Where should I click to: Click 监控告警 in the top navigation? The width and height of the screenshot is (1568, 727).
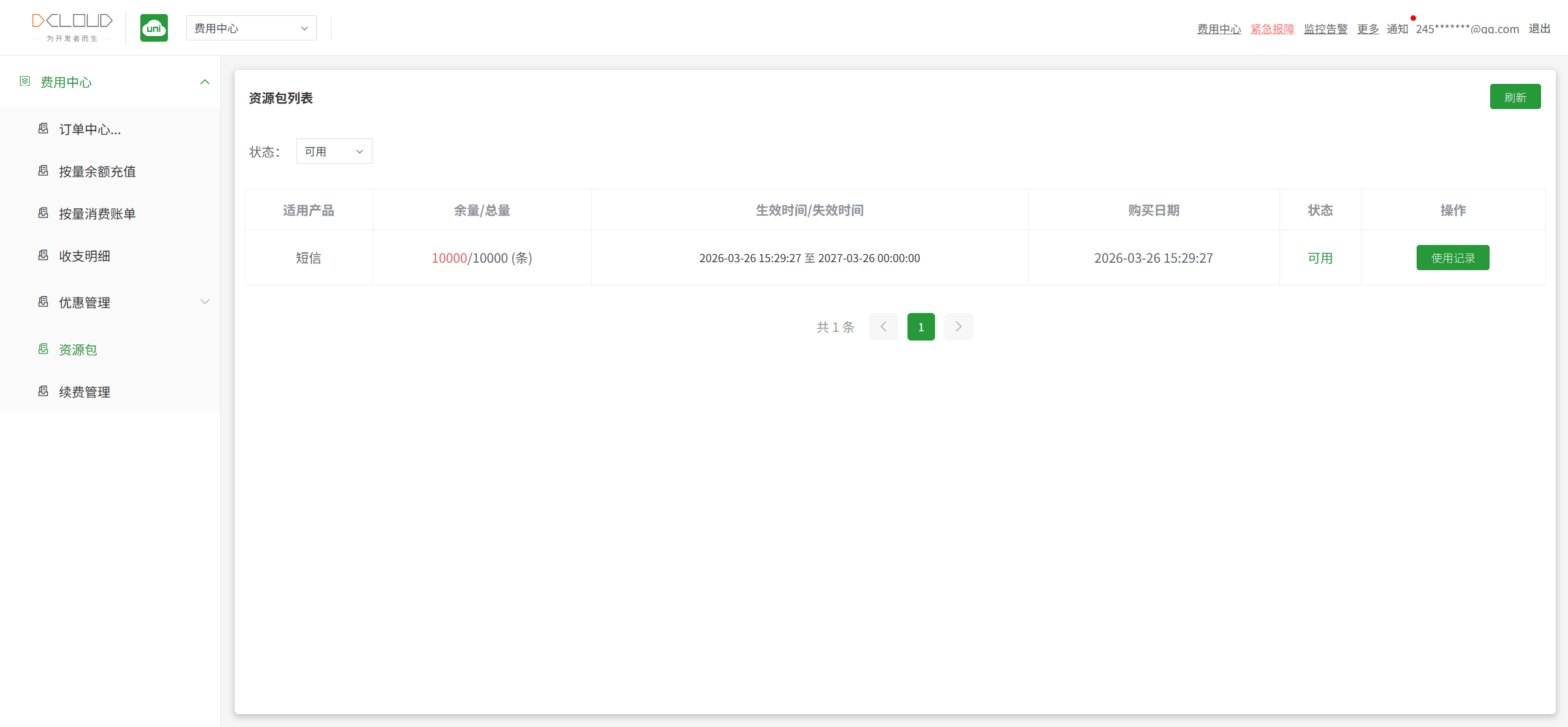[1325, 29]
